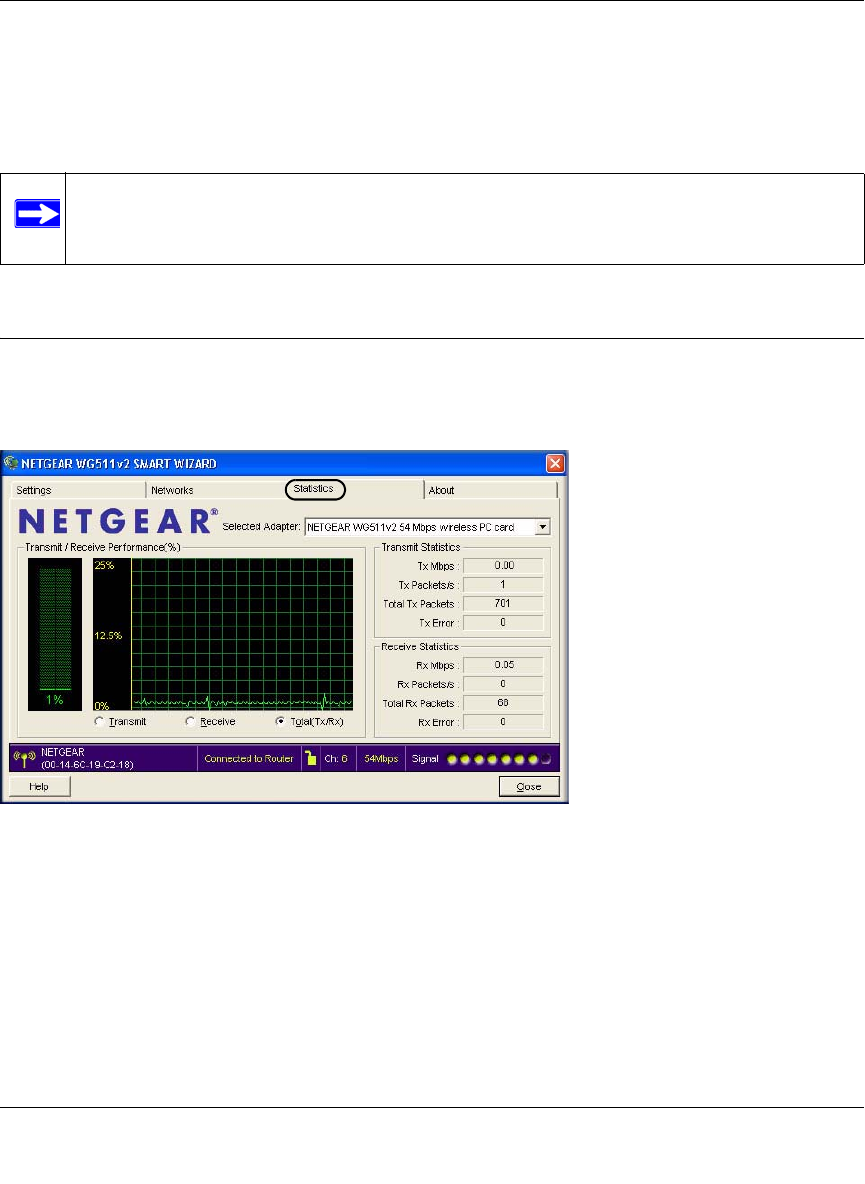Click the Connected to Router status text

pos(249,759)
